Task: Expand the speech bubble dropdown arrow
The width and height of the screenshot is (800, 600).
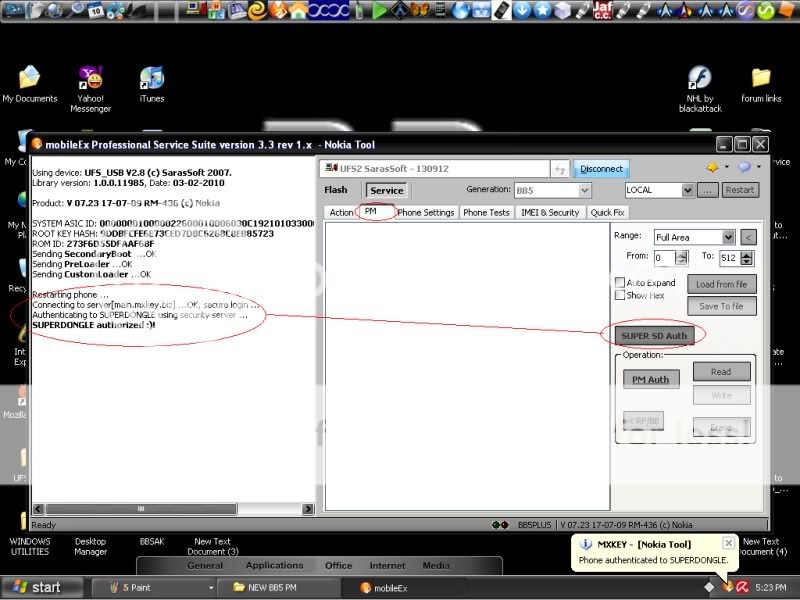Action: [x=759, y=167]
